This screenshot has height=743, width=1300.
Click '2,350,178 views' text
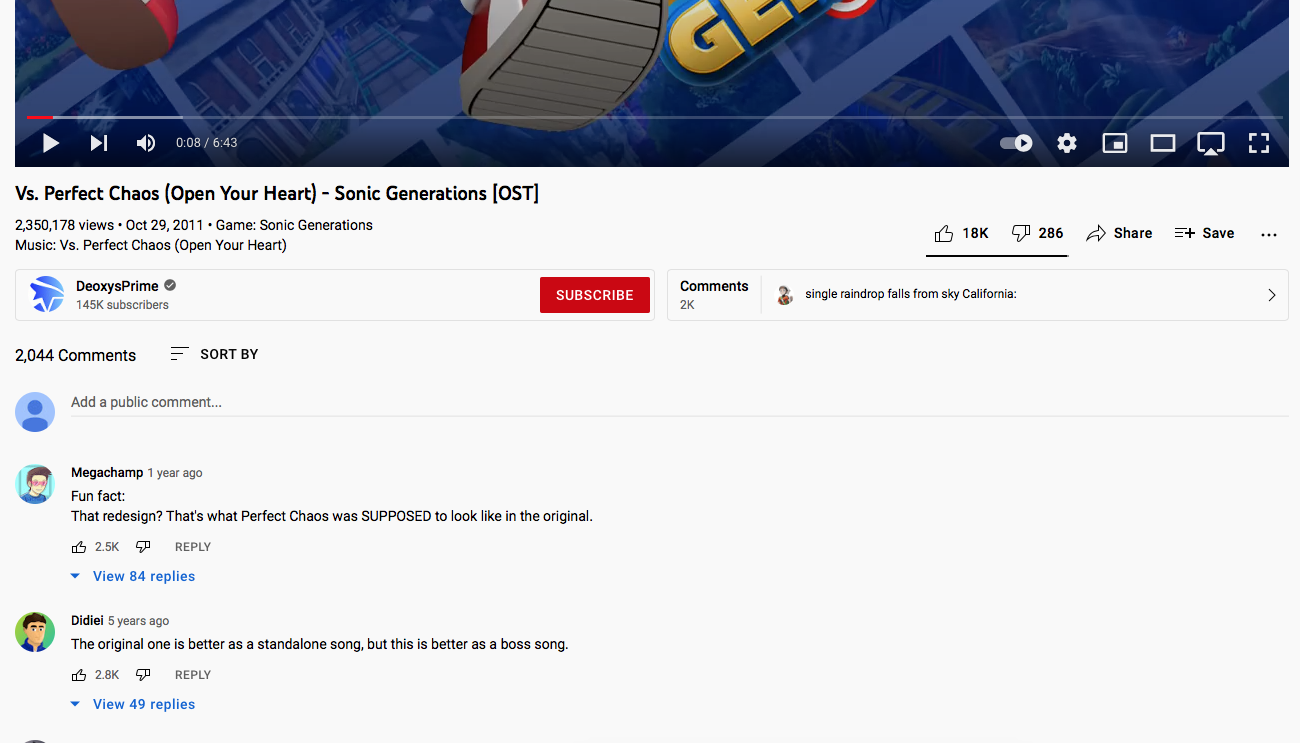tap(64, 225)
